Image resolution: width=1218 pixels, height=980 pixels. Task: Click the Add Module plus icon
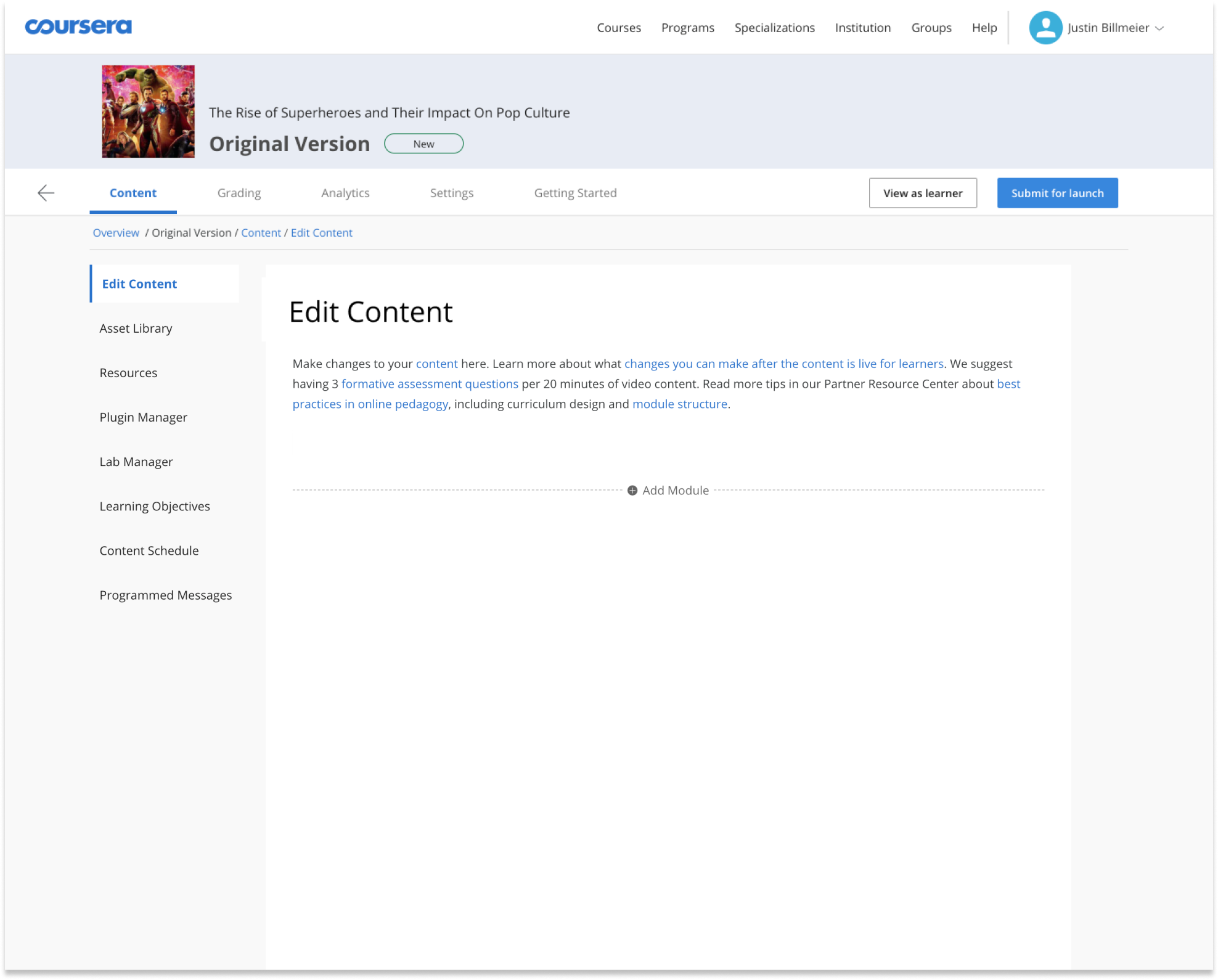pos(632,491)
